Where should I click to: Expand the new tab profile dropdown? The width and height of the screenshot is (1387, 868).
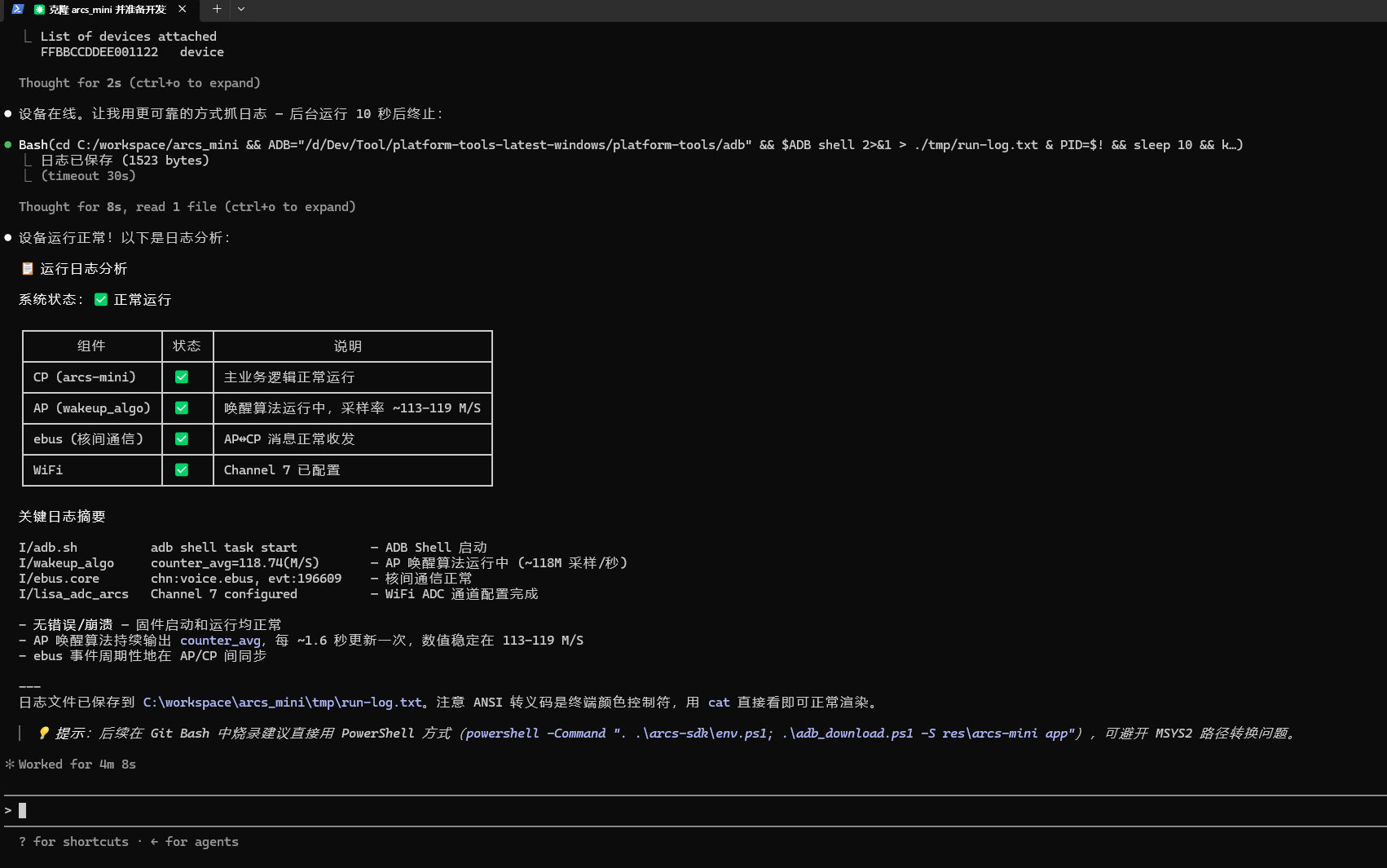pyautogui.click(x=241, y=9)
